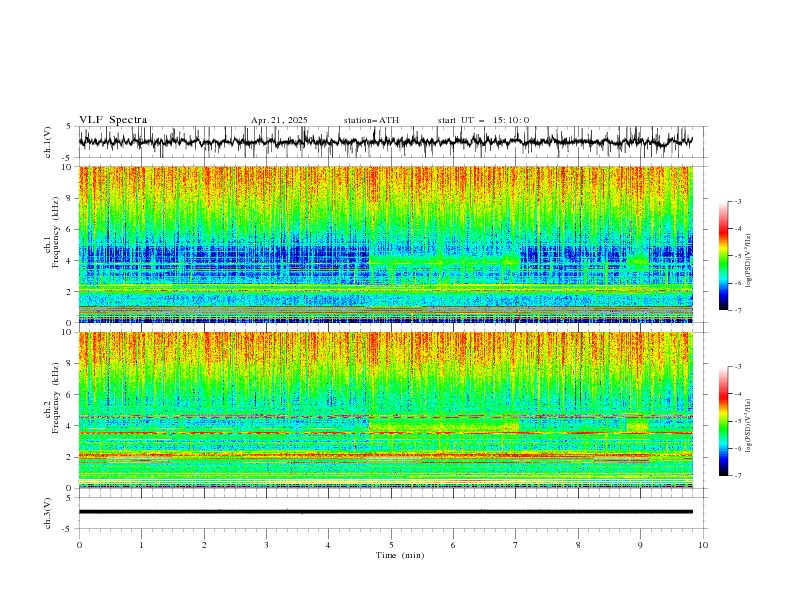
Task: Click time axis tick label '3'
Action: coord(266,545)
